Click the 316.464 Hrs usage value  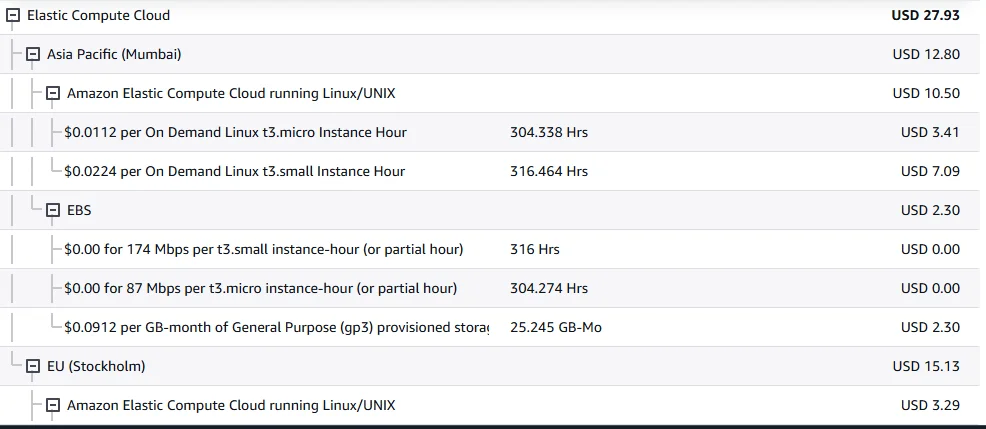tap(549, 172)
